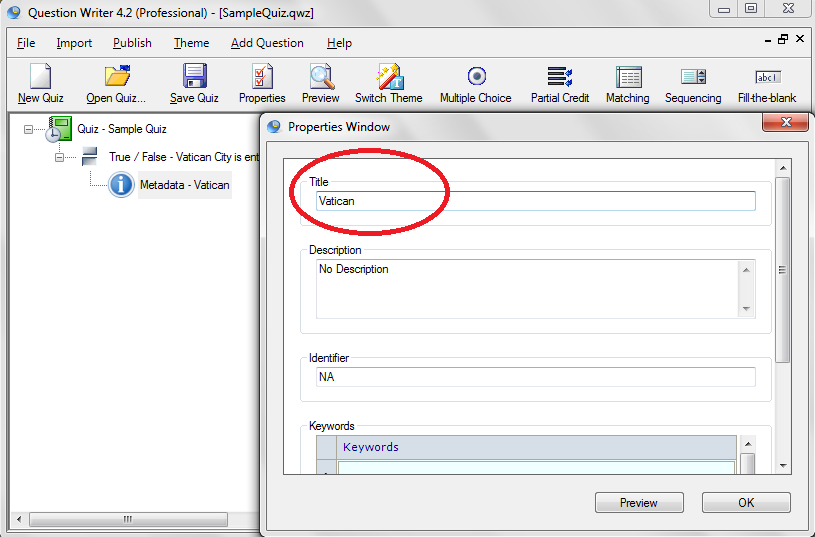Click the Title field containing Vatican
Image resolution: width=815 pixels, height=537 pixels.
(x=535, y=201)
